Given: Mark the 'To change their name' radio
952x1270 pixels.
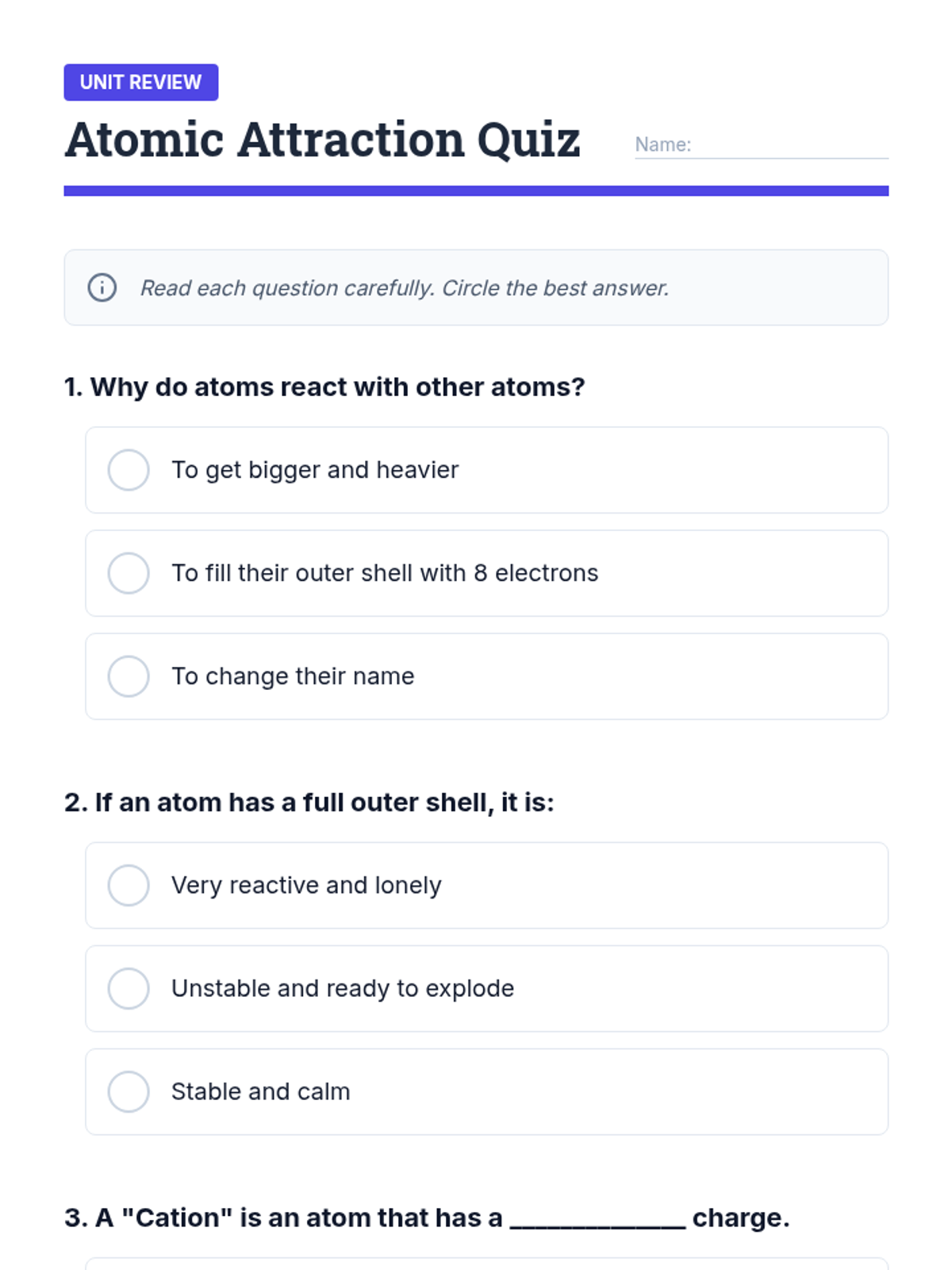Looking at the screenshot, I should [129, 676].
